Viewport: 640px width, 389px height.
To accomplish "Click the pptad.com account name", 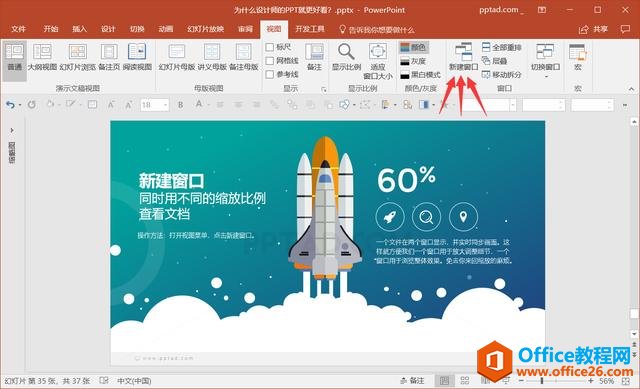I will [x=498, y=10].
